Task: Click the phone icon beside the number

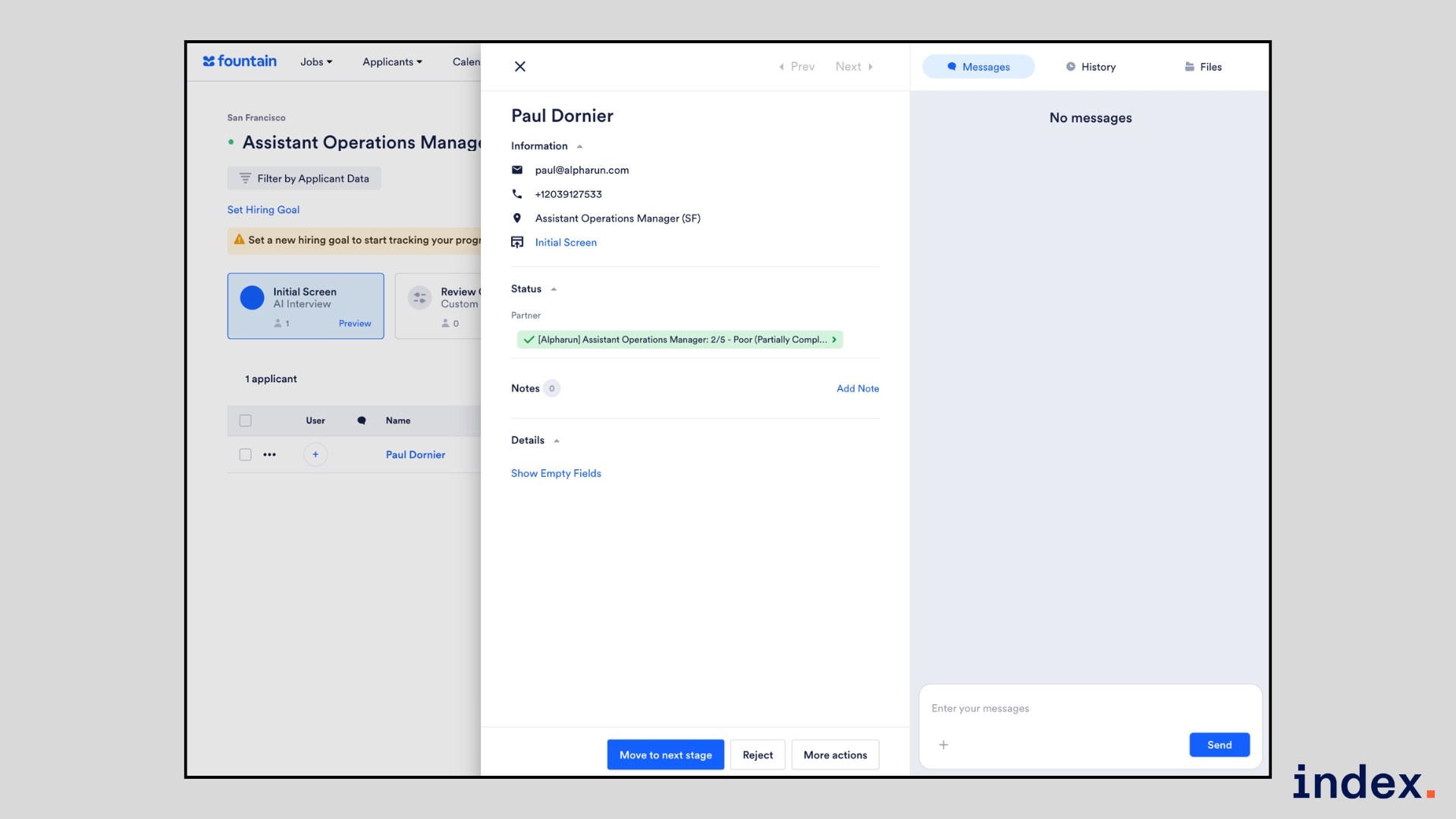Action: point(517,194)
